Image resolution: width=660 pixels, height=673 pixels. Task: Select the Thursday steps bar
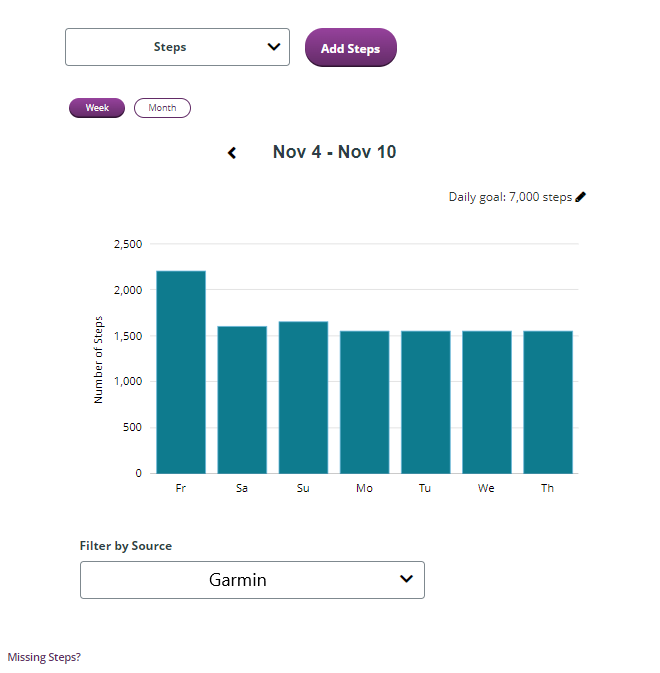pos(548,402)
